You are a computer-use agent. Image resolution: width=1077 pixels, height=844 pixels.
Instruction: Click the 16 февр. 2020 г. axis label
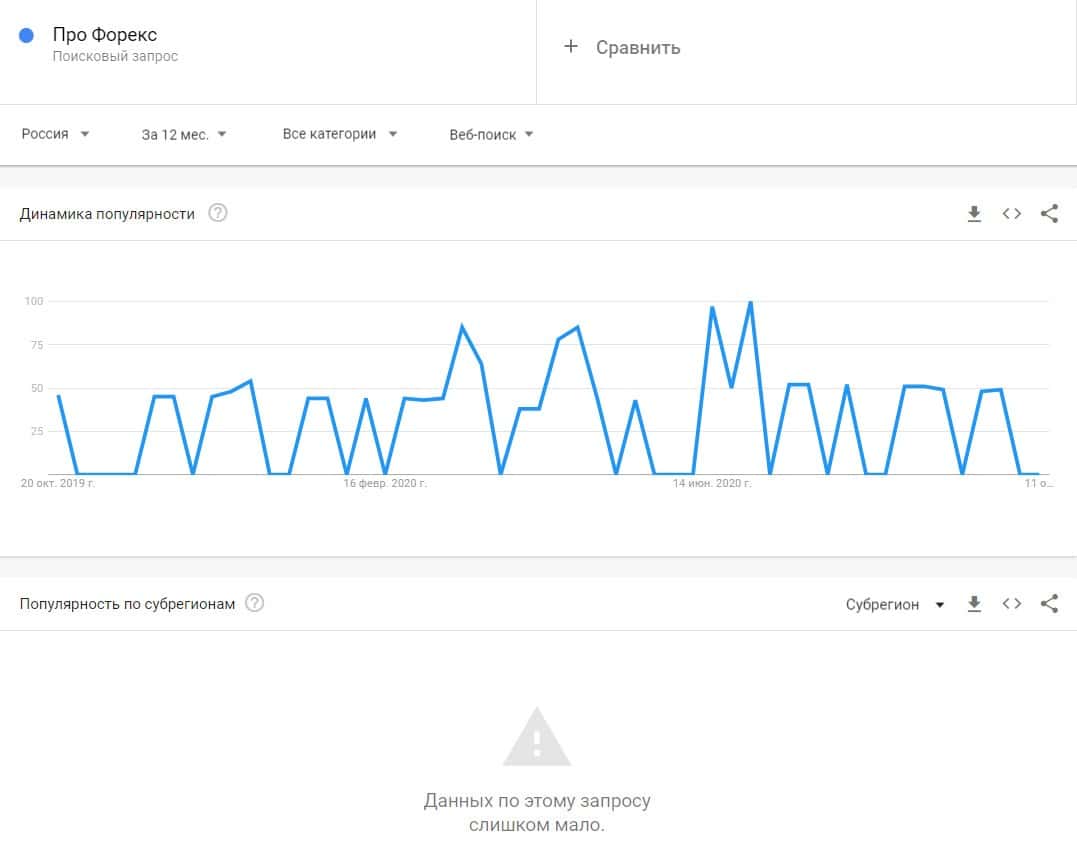pos(385,483)
